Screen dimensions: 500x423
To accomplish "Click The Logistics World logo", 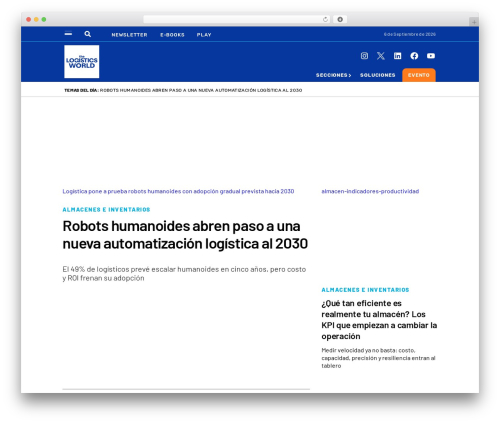I will (x=82, y=62).
